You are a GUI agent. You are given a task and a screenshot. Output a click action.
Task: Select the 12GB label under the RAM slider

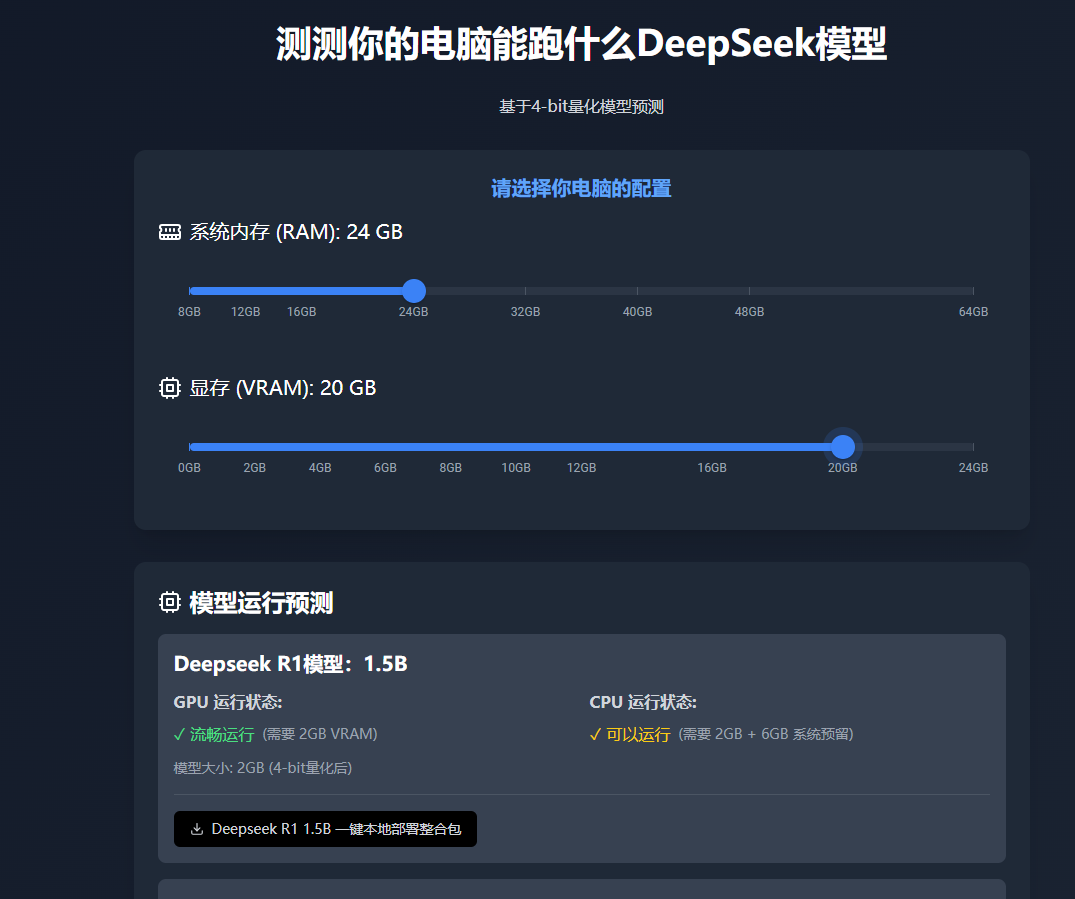point(245,312)
